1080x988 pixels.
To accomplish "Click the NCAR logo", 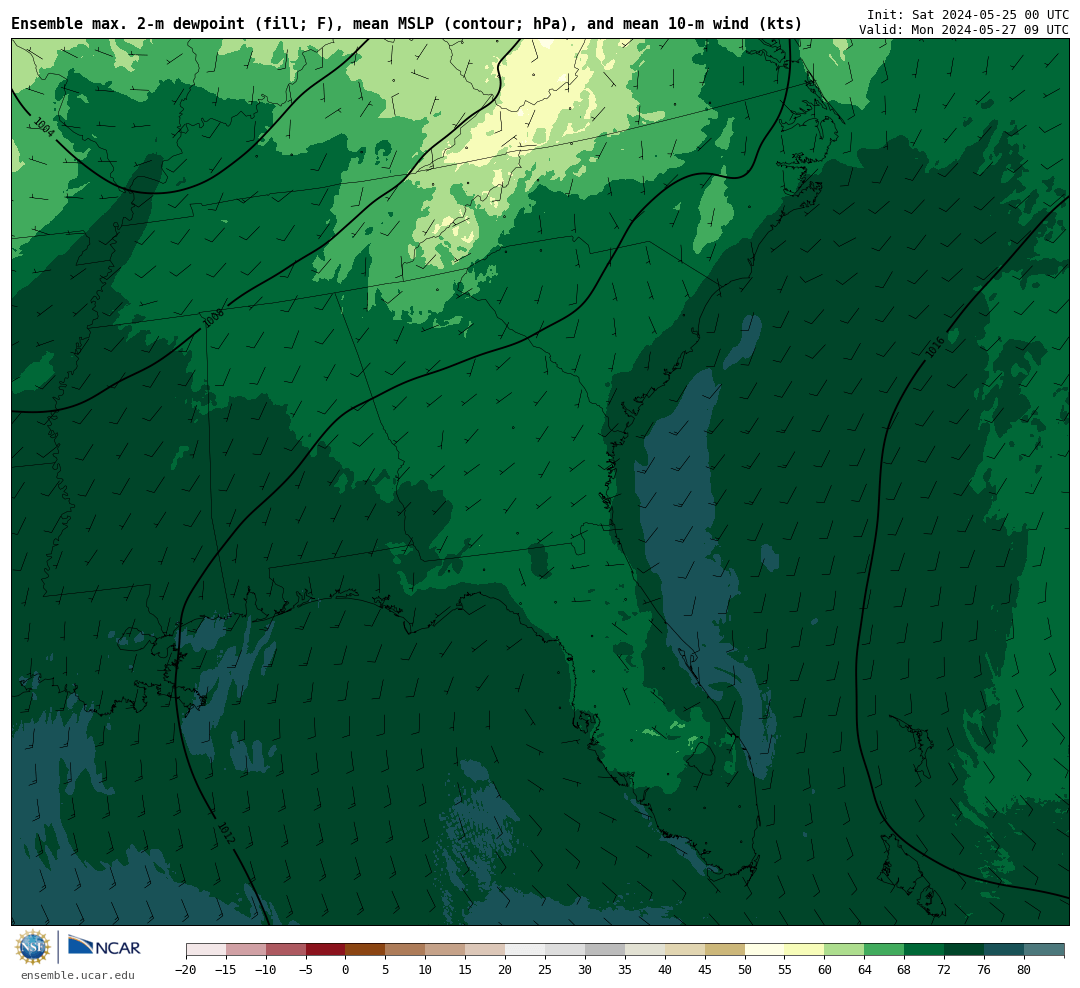I will (104, 946).
